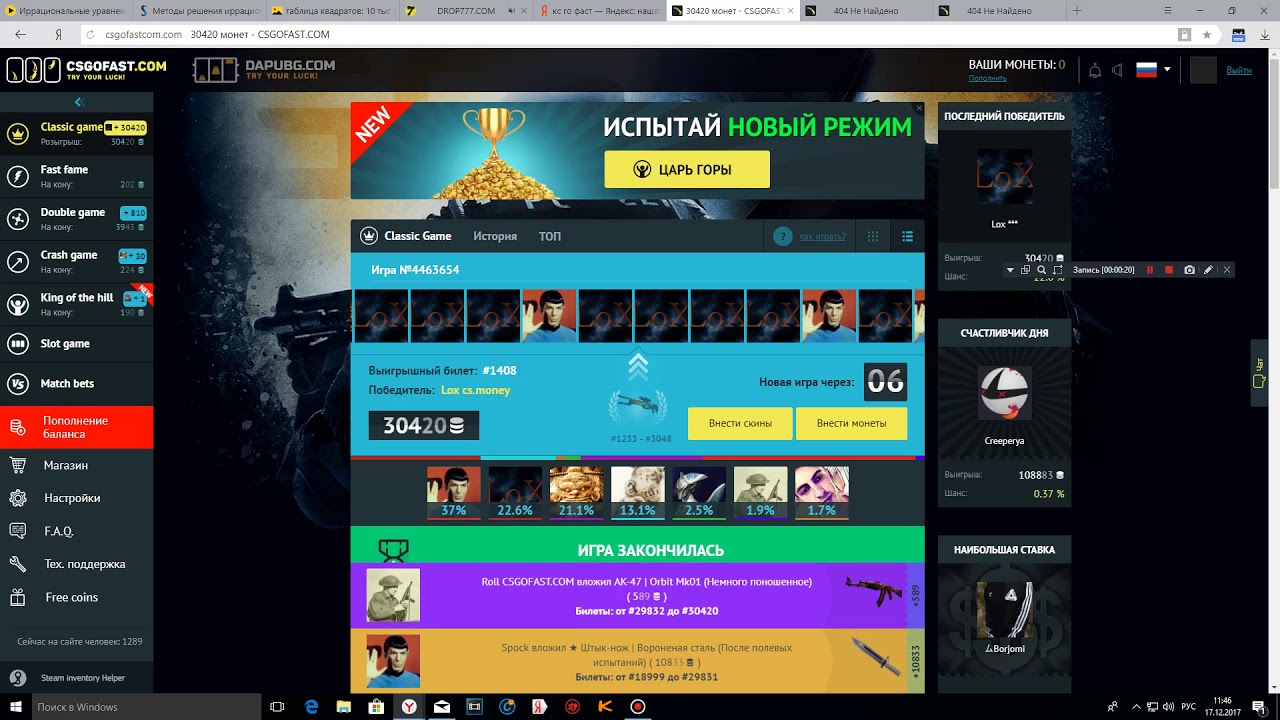Open browser downloads arrow icon
This screenshot has height=720, width=1280.
(x=1265, y=34)
